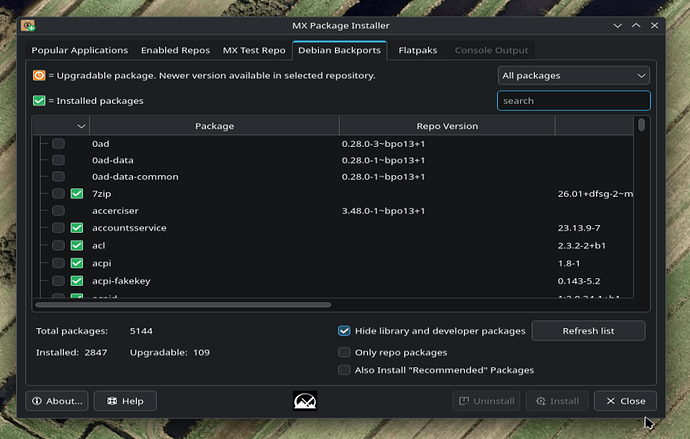Tick the checkbox for 7zip package
Image resolution: width=690 pixels, height=439 pixels.
tap(58, 194)
